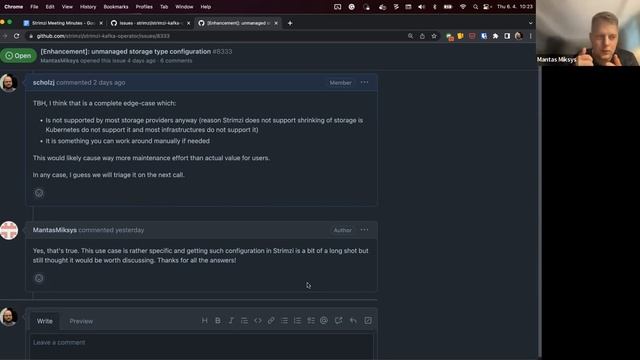640x360 pixels.
Task: Open the options menu on MantasMiksys's comment
Action: [x=364, y=230]
